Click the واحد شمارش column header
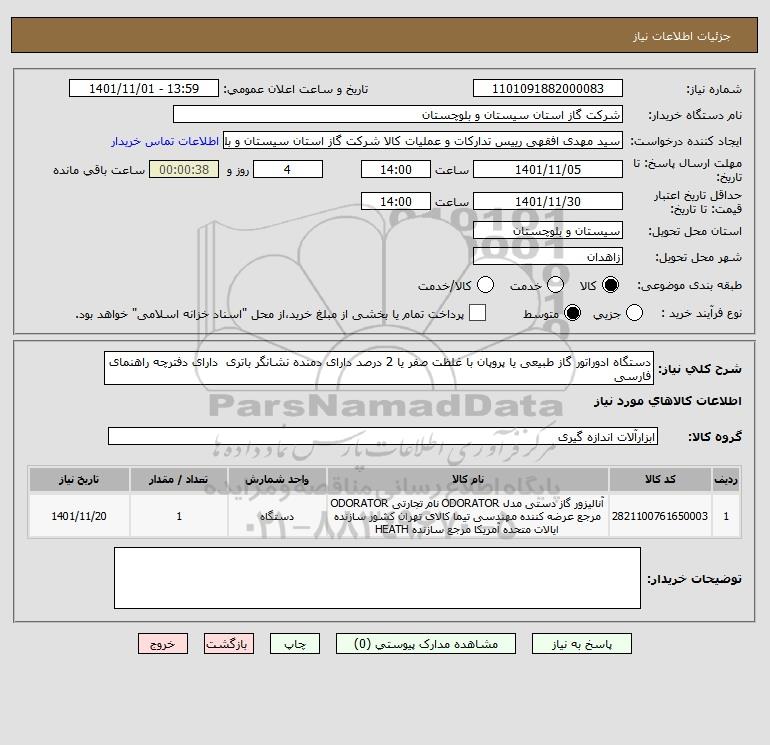This screenshot has height=745, width=770. [277, 479]
